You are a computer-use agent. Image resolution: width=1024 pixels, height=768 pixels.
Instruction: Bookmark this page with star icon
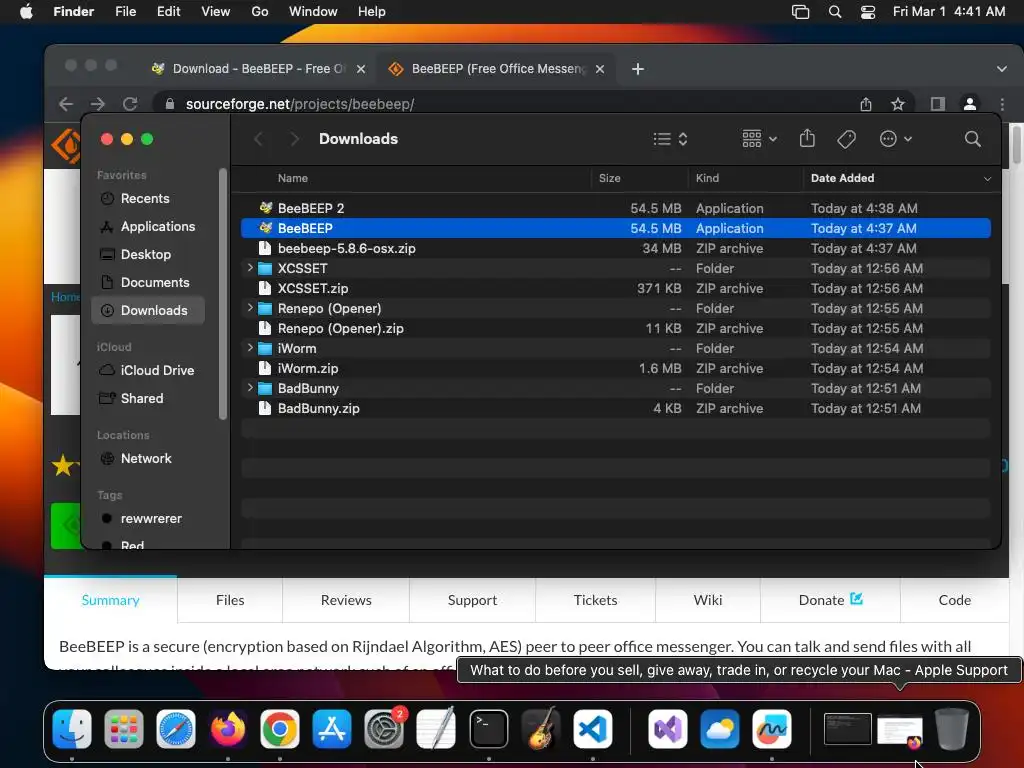(x=898, y=104)
